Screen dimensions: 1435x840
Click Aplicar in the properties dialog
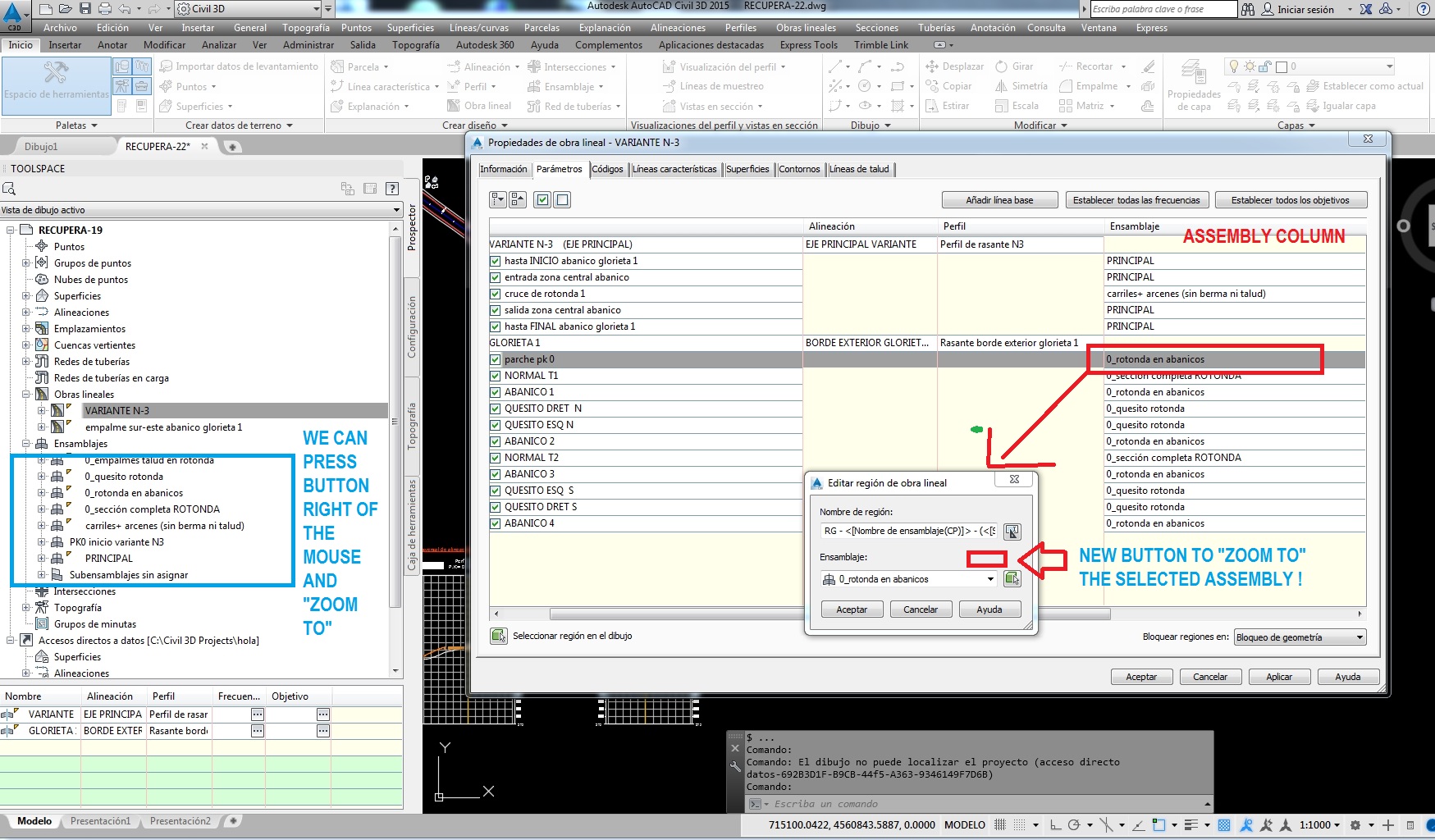pos(1279,677)
